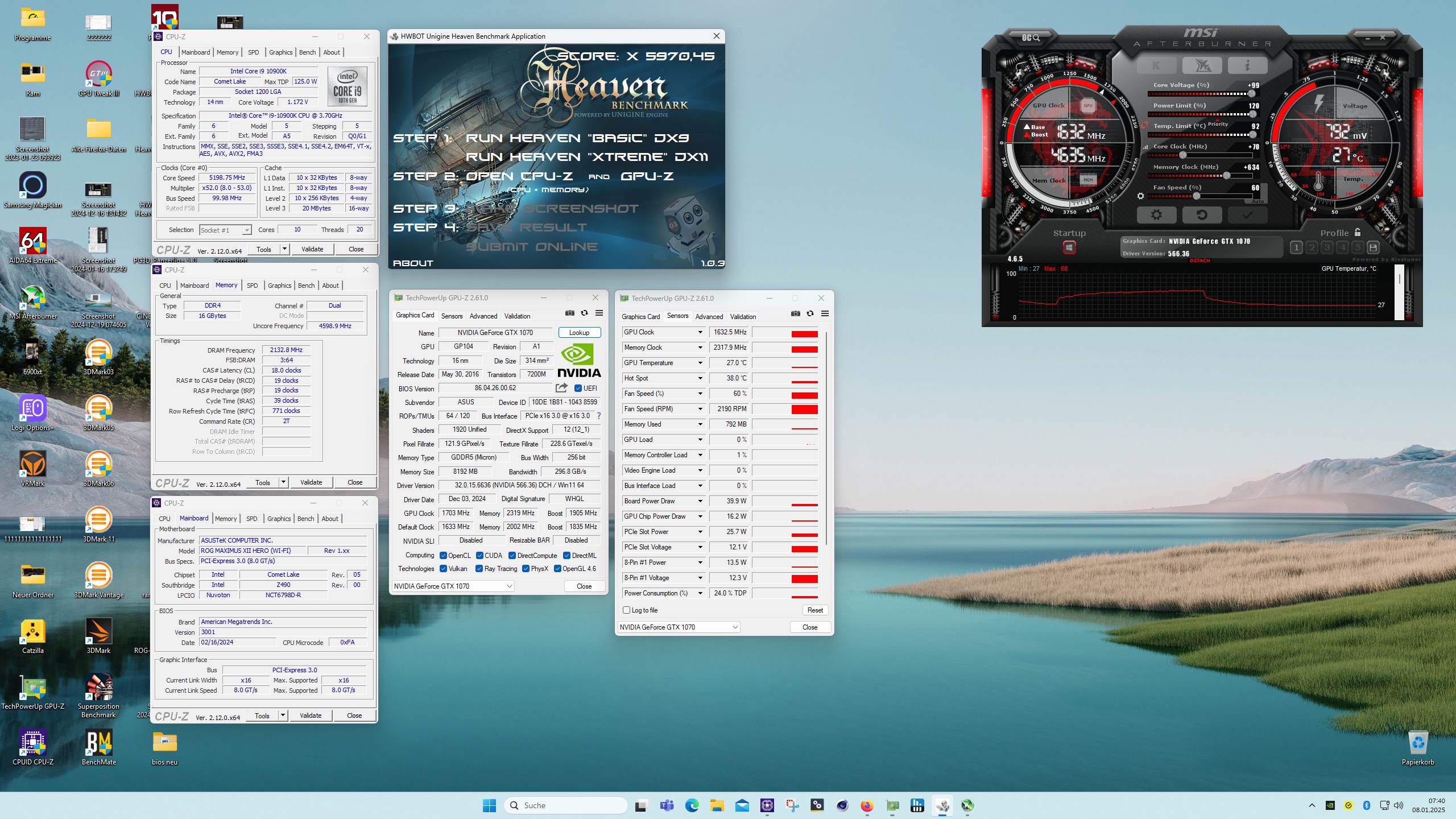The image size is (1456, 819).
Task: Open GPU selector dropdown in GPU-Z Sensors
Action: point(679,627)
